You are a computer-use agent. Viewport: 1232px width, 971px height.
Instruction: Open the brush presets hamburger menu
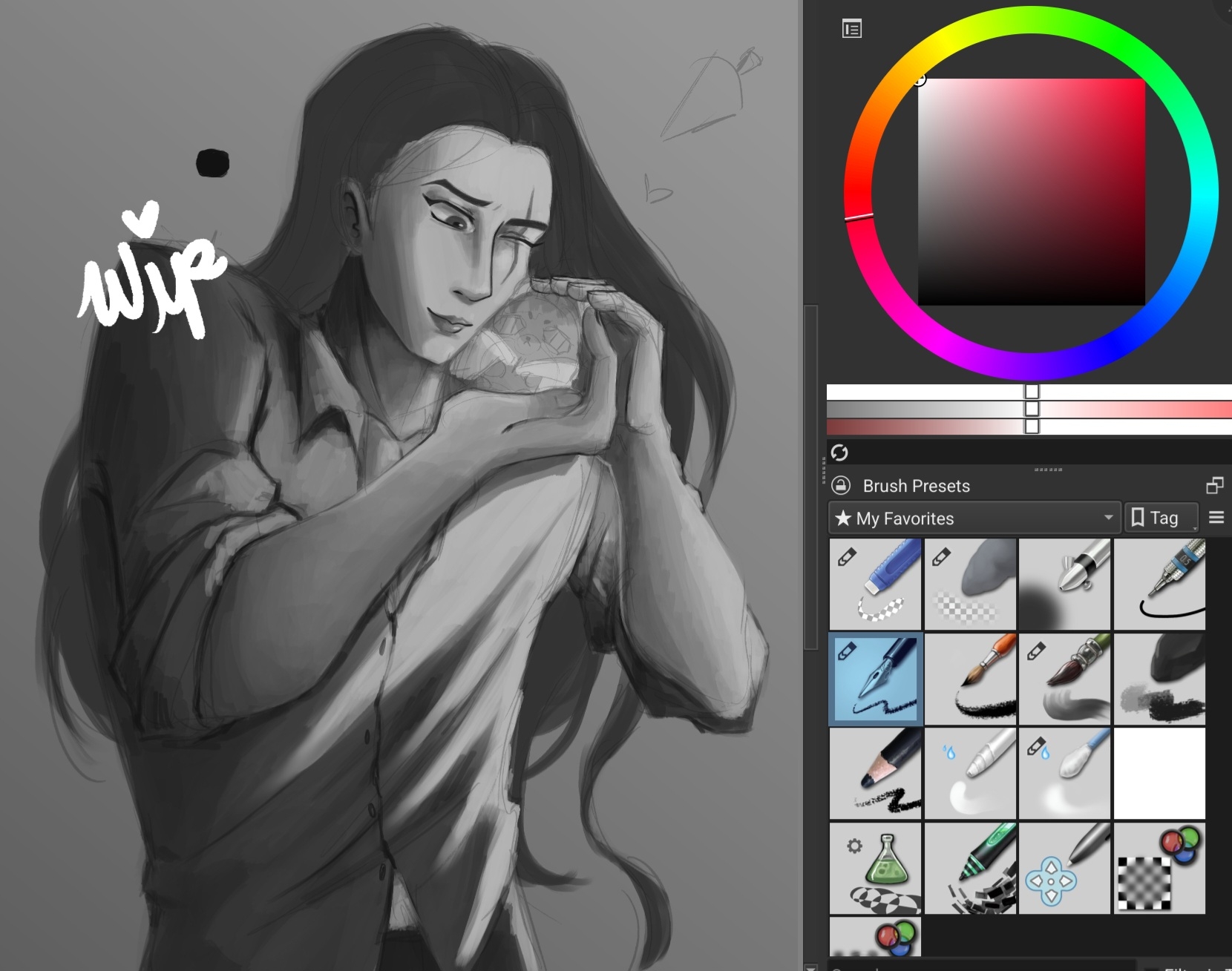(x=1216, y=518)
